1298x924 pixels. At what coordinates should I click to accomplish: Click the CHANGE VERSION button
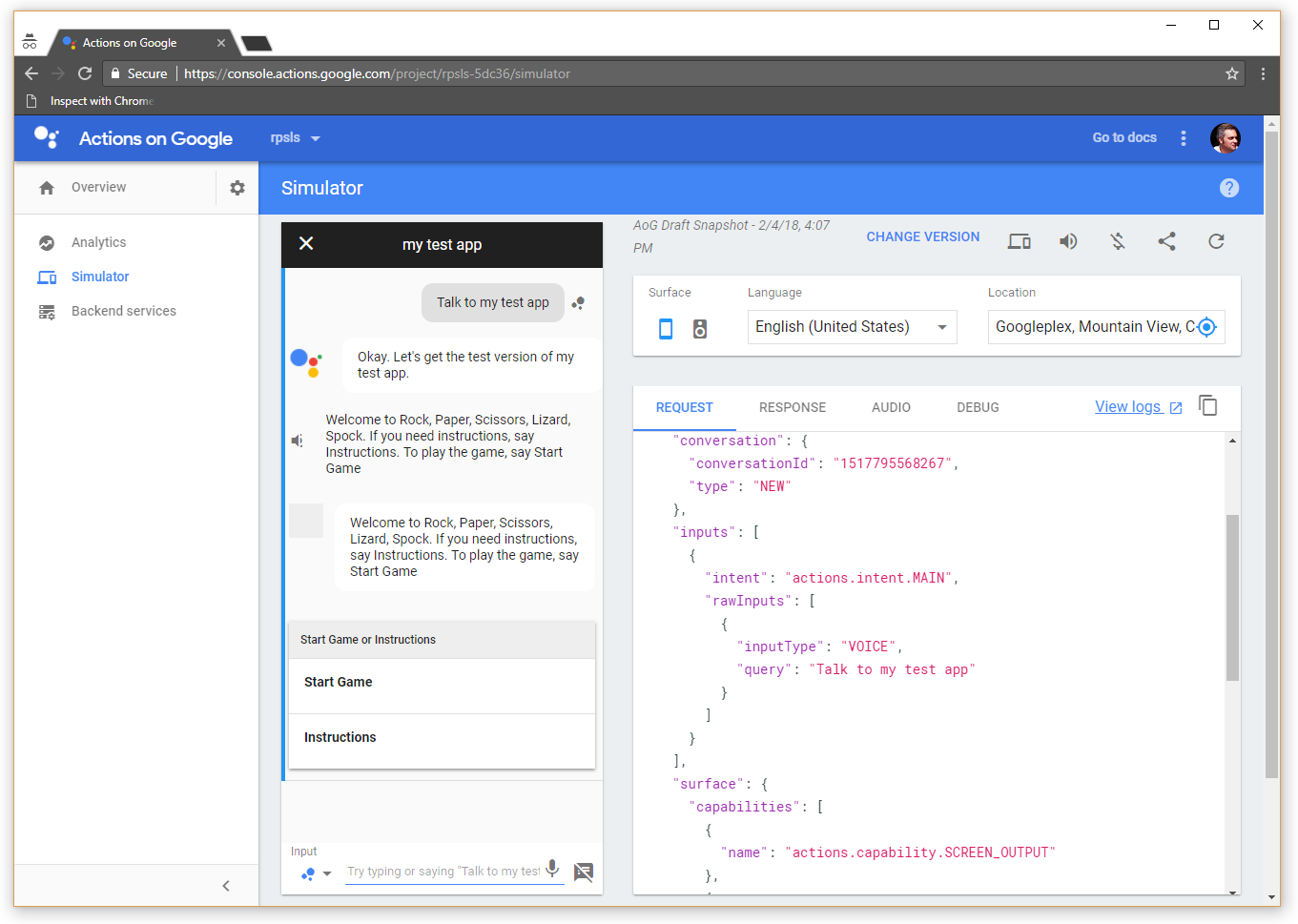coord(922,236)
